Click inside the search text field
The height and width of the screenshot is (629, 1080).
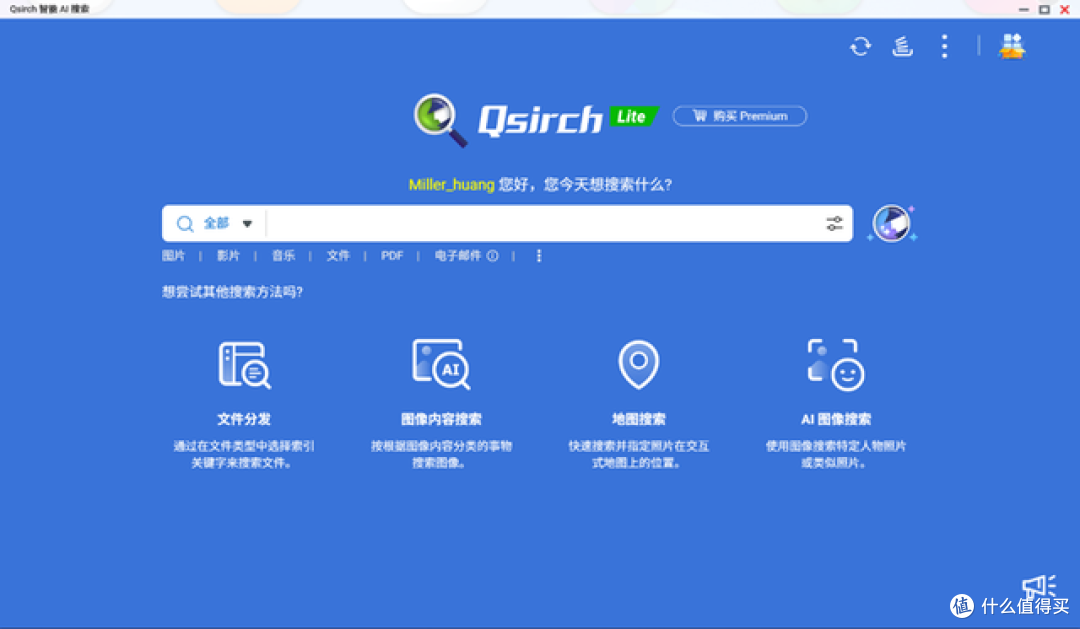coord(544,223)
